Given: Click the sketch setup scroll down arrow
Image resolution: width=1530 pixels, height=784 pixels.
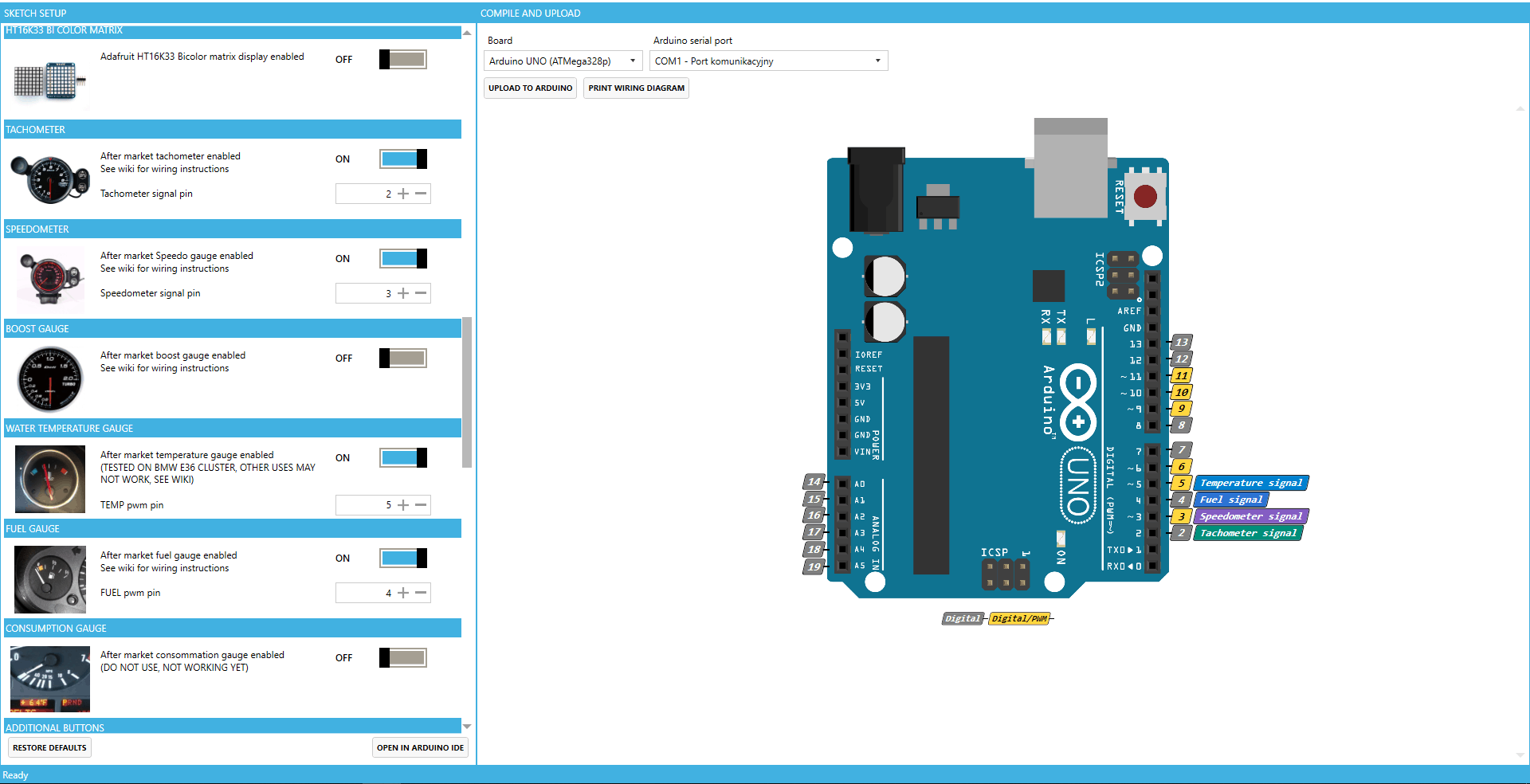Looking at the screenshot, I should point(467,727).
